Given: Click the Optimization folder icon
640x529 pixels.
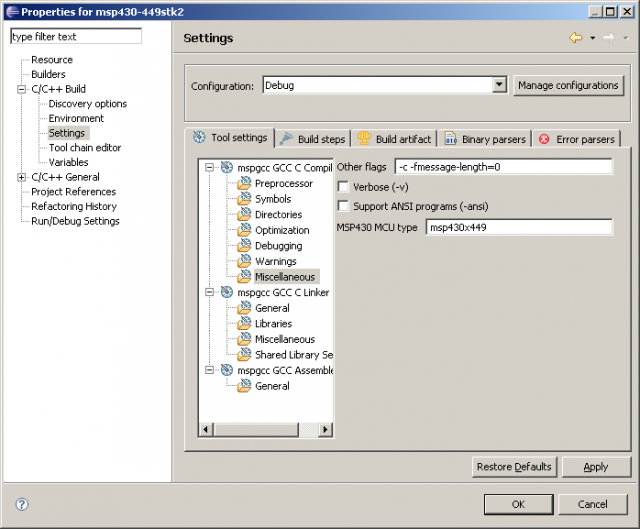Looking at the screenshot, I should pyautogui.click(x=244, y=230).
